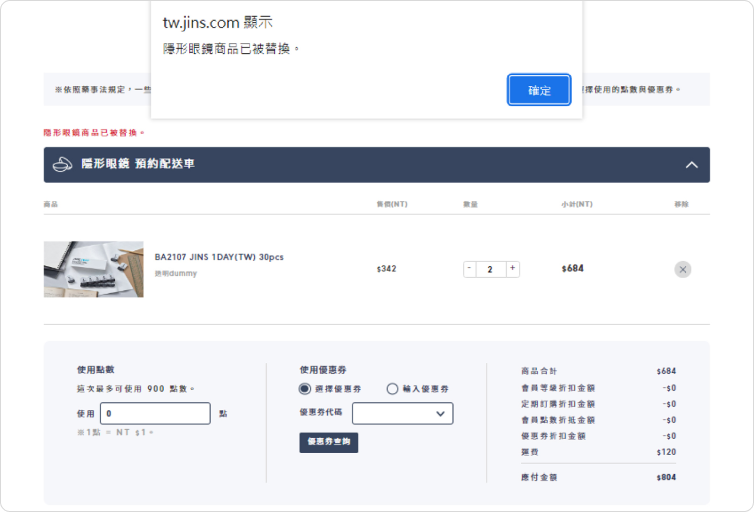Increase quantity with the plus button
Screen dimensions: 754x512
tap(513, 269)
